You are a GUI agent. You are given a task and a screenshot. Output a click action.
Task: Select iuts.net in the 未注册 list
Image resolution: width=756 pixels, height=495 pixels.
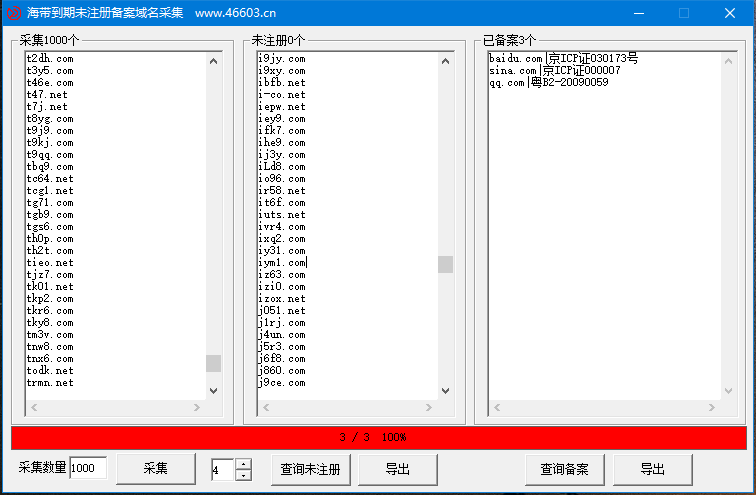[x=282, y=215]
